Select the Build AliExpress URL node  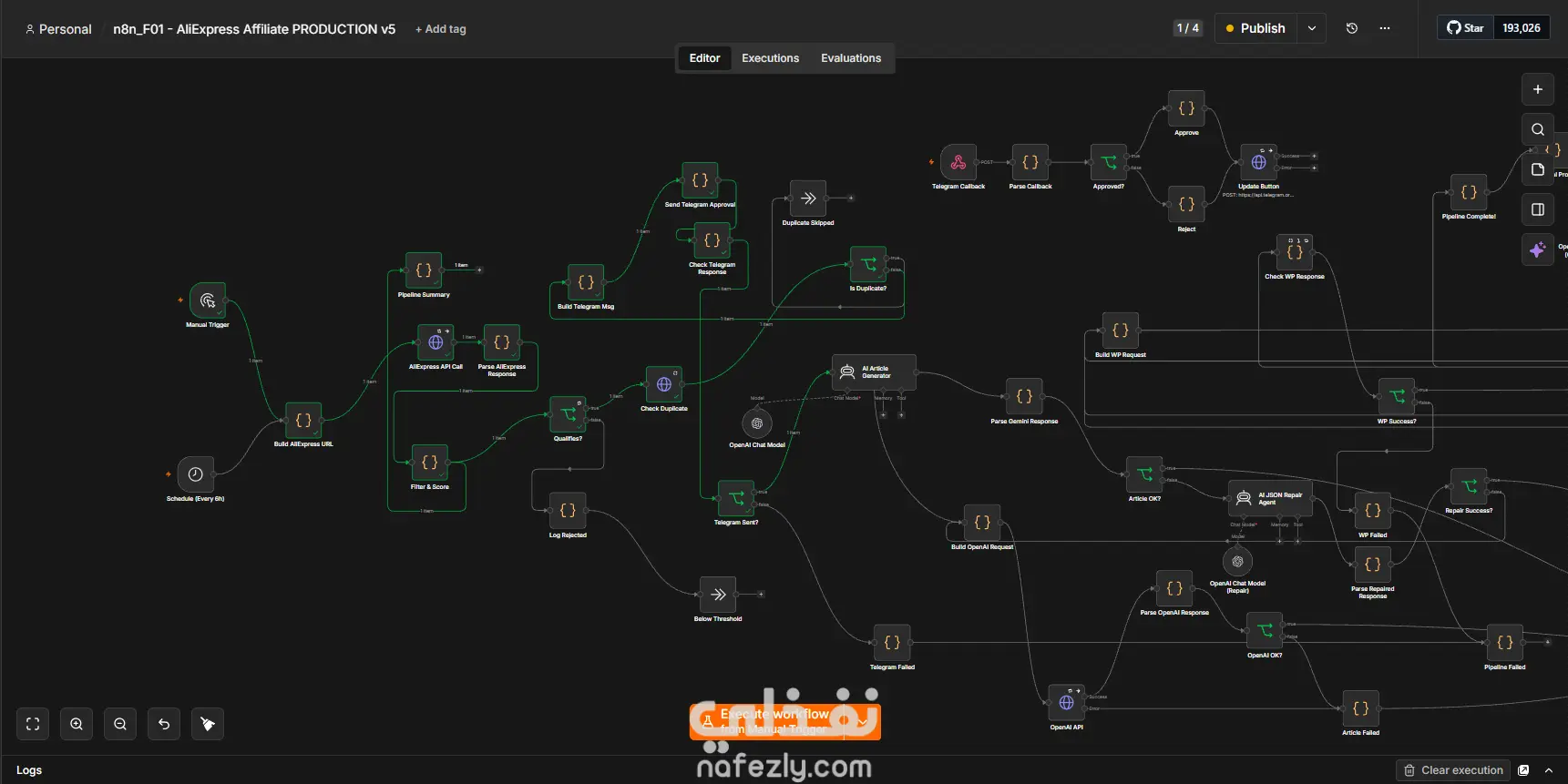pyautogui.click(x=303, y=421)
